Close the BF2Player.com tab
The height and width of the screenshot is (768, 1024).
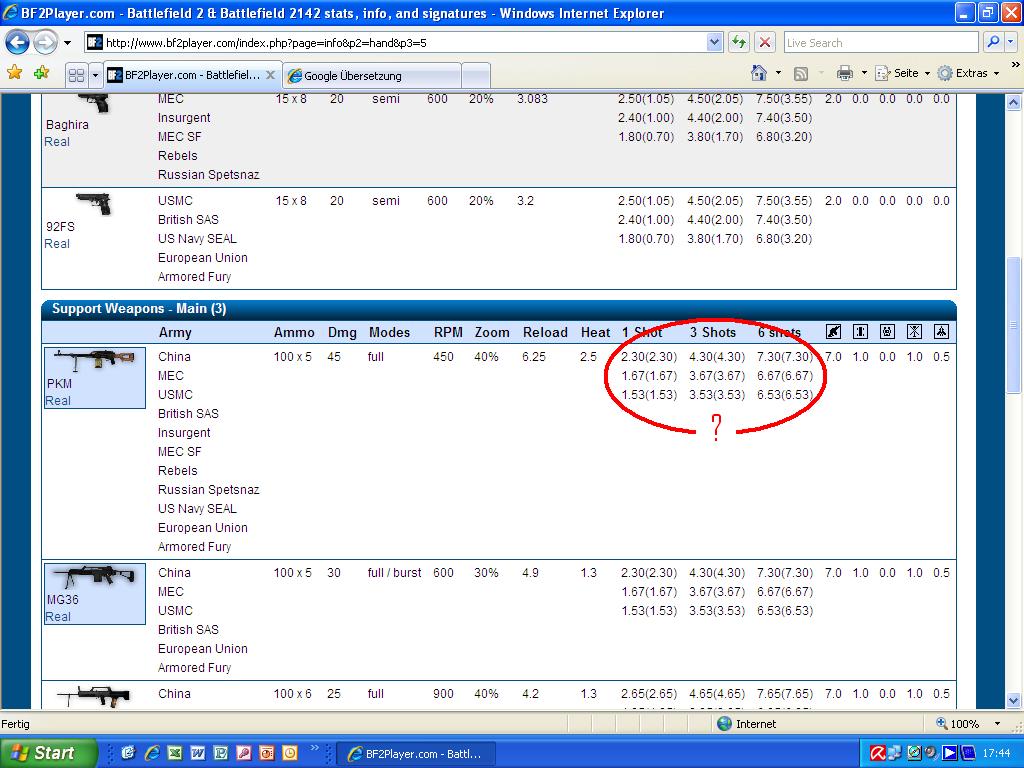point(270,75)
